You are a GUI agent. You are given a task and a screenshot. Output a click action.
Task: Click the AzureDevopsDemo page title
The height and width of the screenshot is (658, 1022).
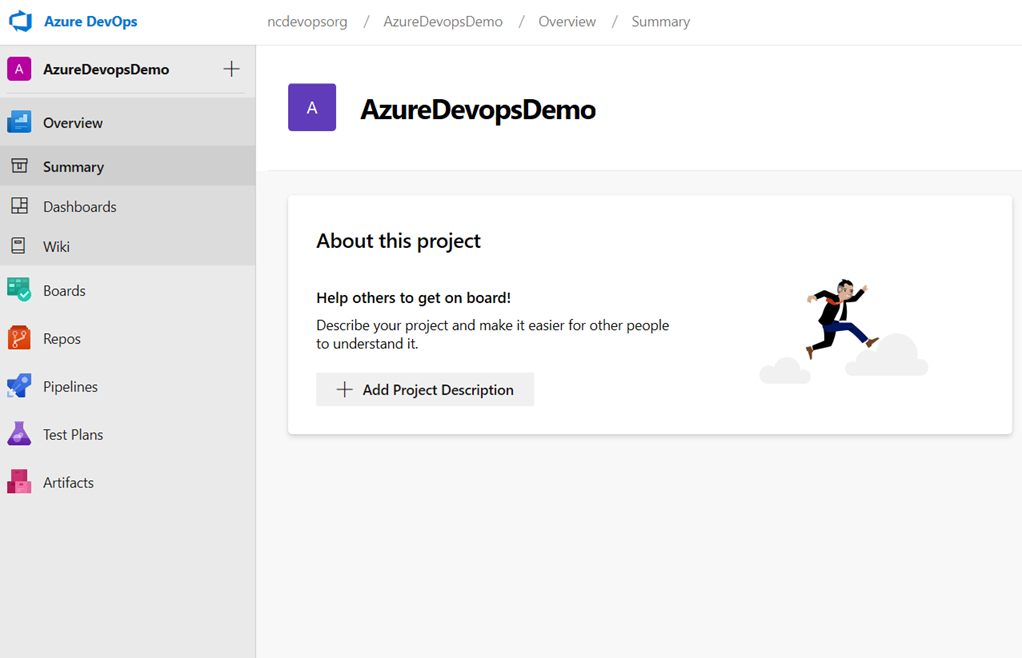[x=478, y=109]
